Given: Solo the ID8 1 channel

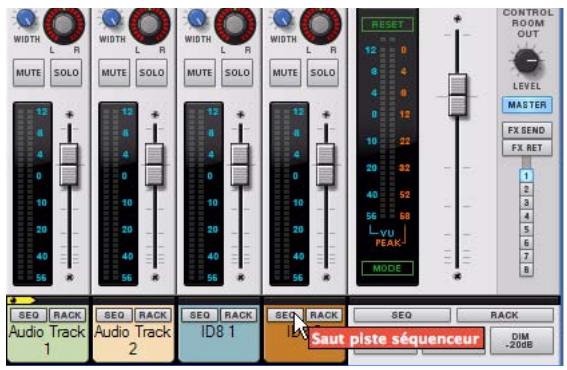Looking at the screenshot, I should [x=237, y=73].
